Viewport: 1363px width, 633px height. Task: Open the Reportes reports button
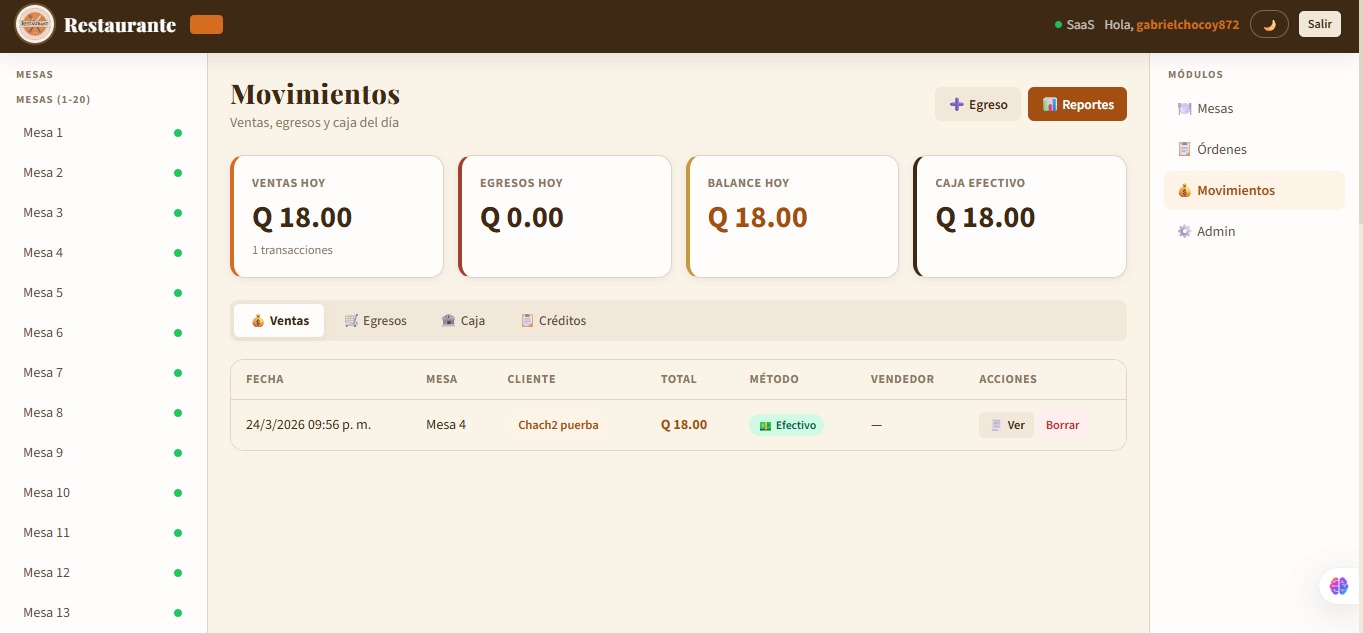tap(1077, 104)
